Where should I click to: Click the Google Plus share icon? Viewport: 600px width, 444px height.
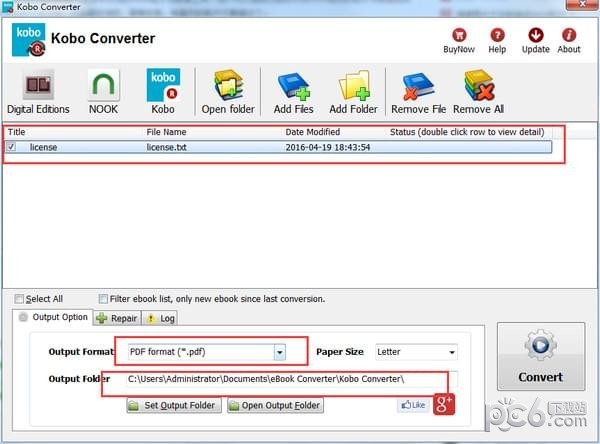pyautogui.click(x=444, y=404)
